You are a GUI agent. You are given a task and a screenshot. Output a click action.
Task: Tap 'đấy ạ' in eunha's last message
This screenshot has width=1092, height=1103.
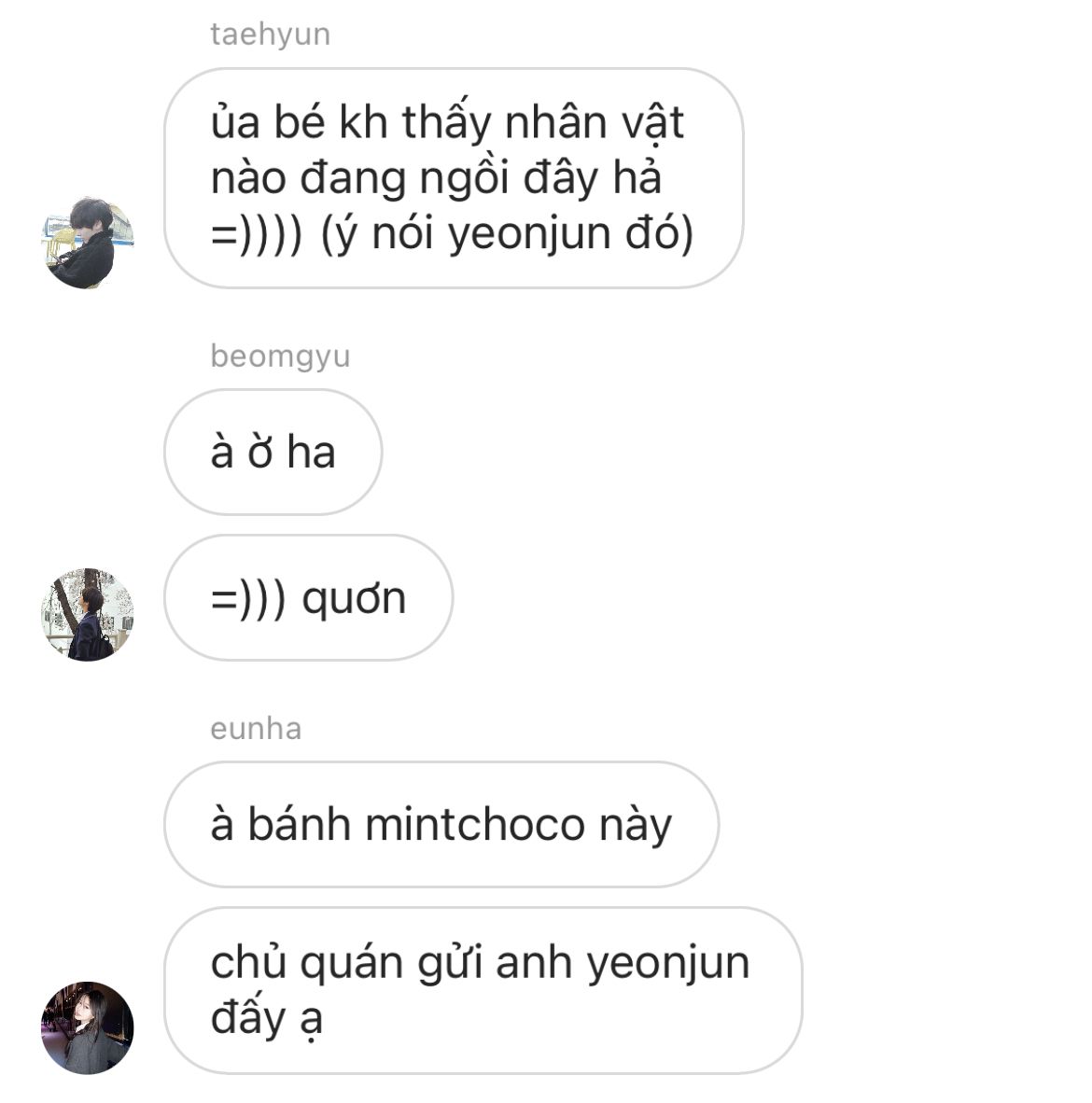tap(267, 1018)
